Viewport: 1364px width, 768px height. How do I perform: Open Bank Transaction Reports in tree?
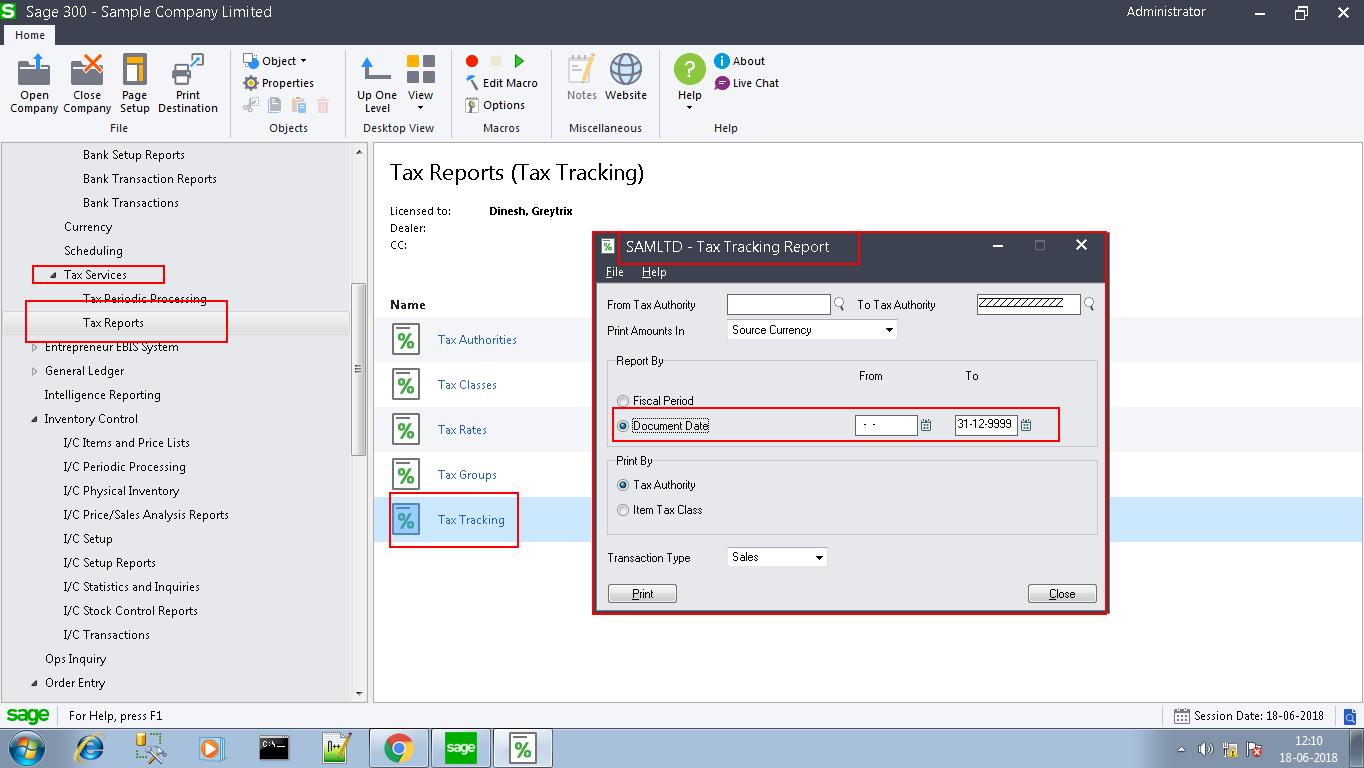click(x=150, y=179)
